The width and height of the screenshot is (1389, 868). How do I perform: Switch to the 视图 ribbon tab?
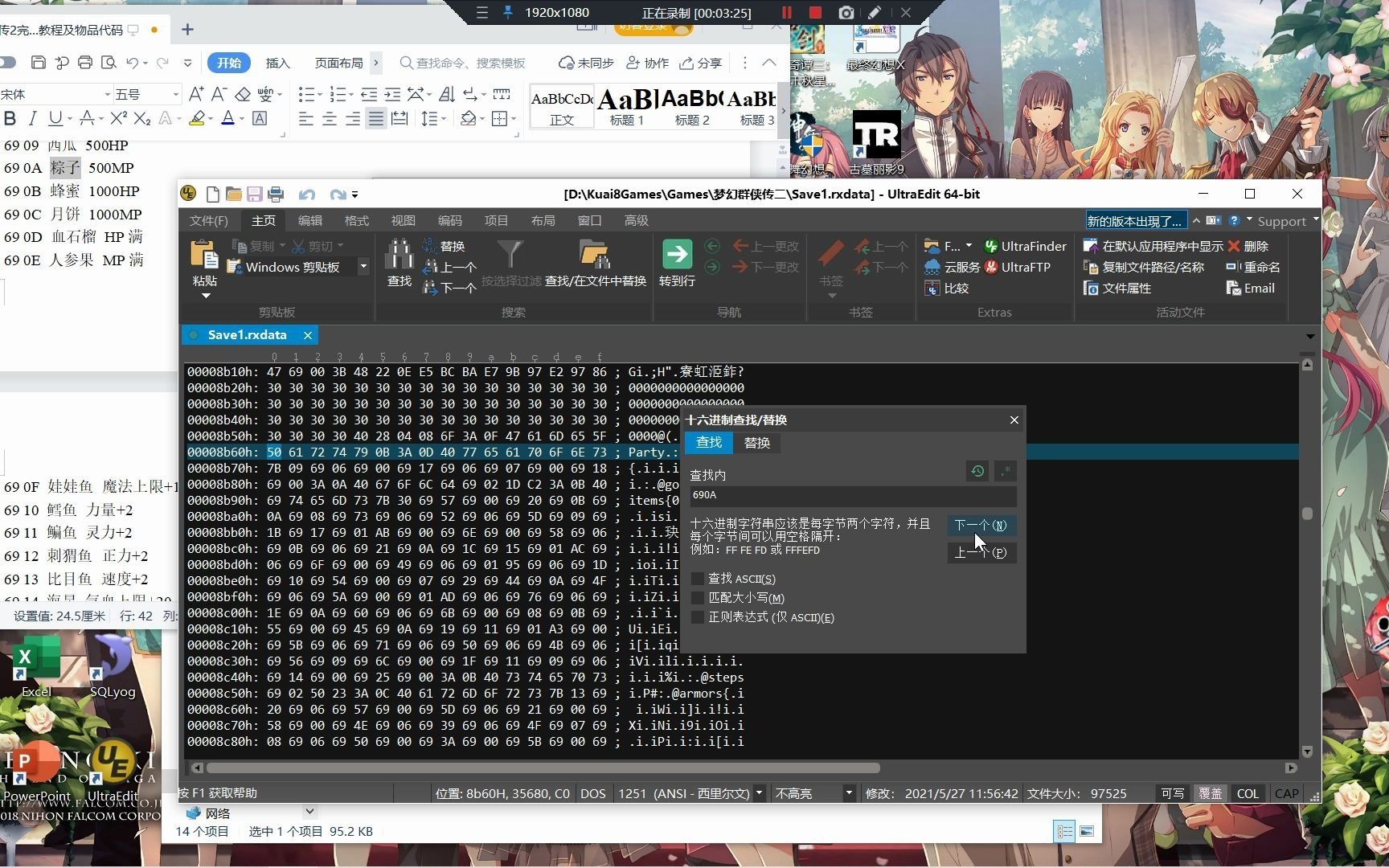coord(404,220)
